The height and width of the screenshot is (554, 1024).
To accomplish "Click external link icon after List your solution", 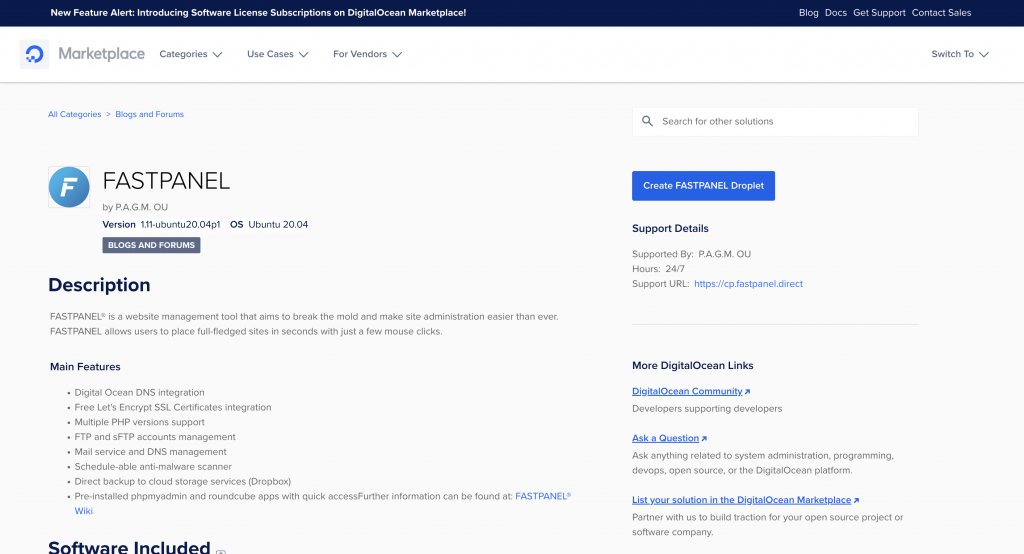I will [856, 500].
